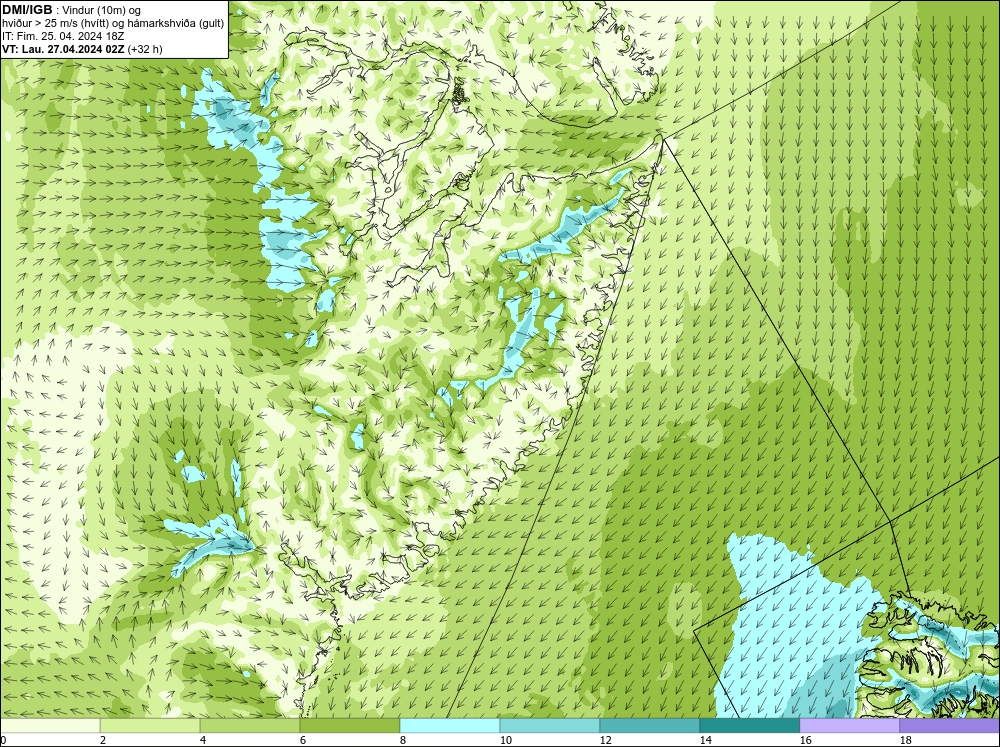The image size is (1000, 747).
Task: Click the legend value label 12
Action: (x=605, y=740)
